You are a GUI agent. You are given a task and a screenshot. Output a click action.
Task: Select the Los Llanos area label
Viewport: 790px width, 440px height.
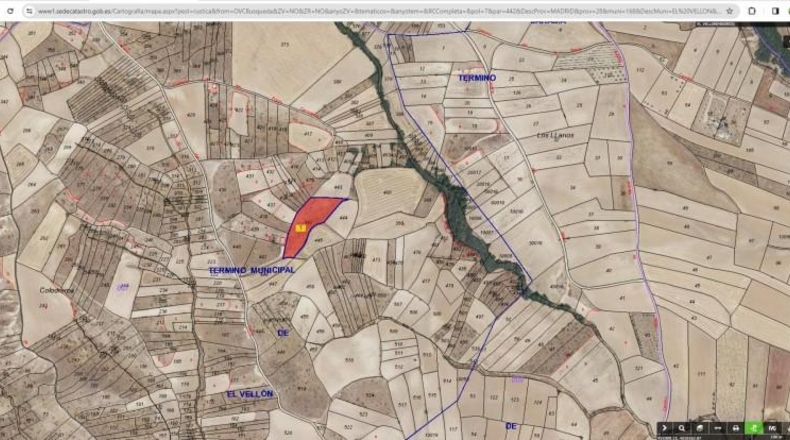[x=555, y=135]
